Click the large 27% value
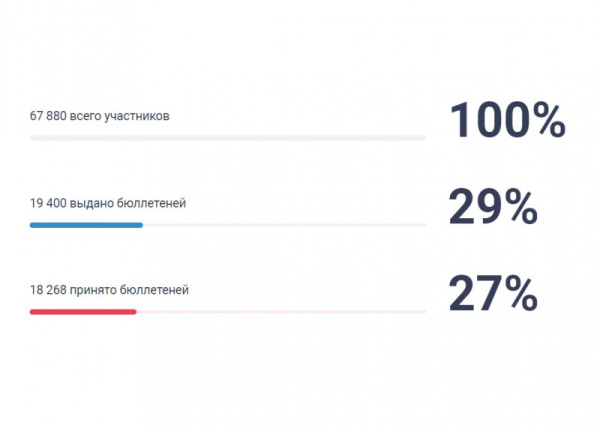 pos(493,294)
